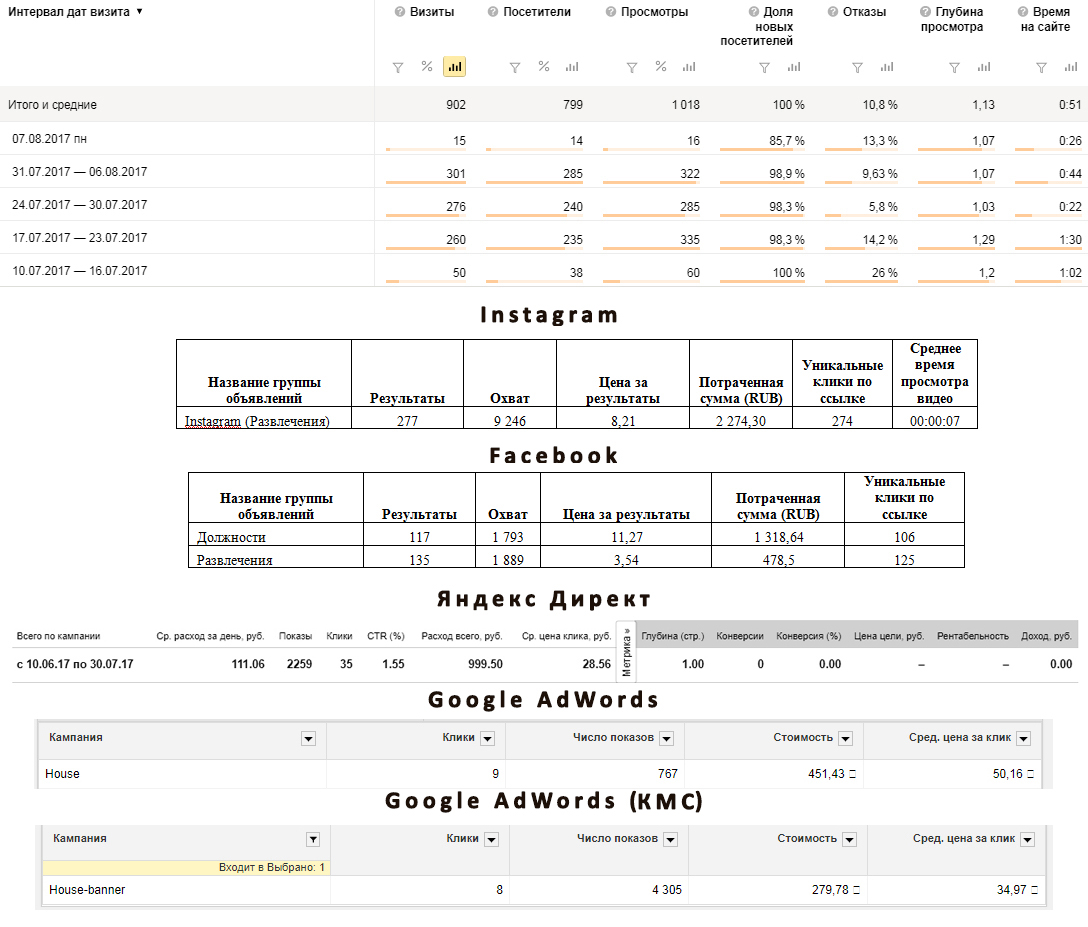The height and width of the screenshot is (927, 1088).
Task: Click the highlighted bar chart icon under Визиты
Action: (454, 67)
